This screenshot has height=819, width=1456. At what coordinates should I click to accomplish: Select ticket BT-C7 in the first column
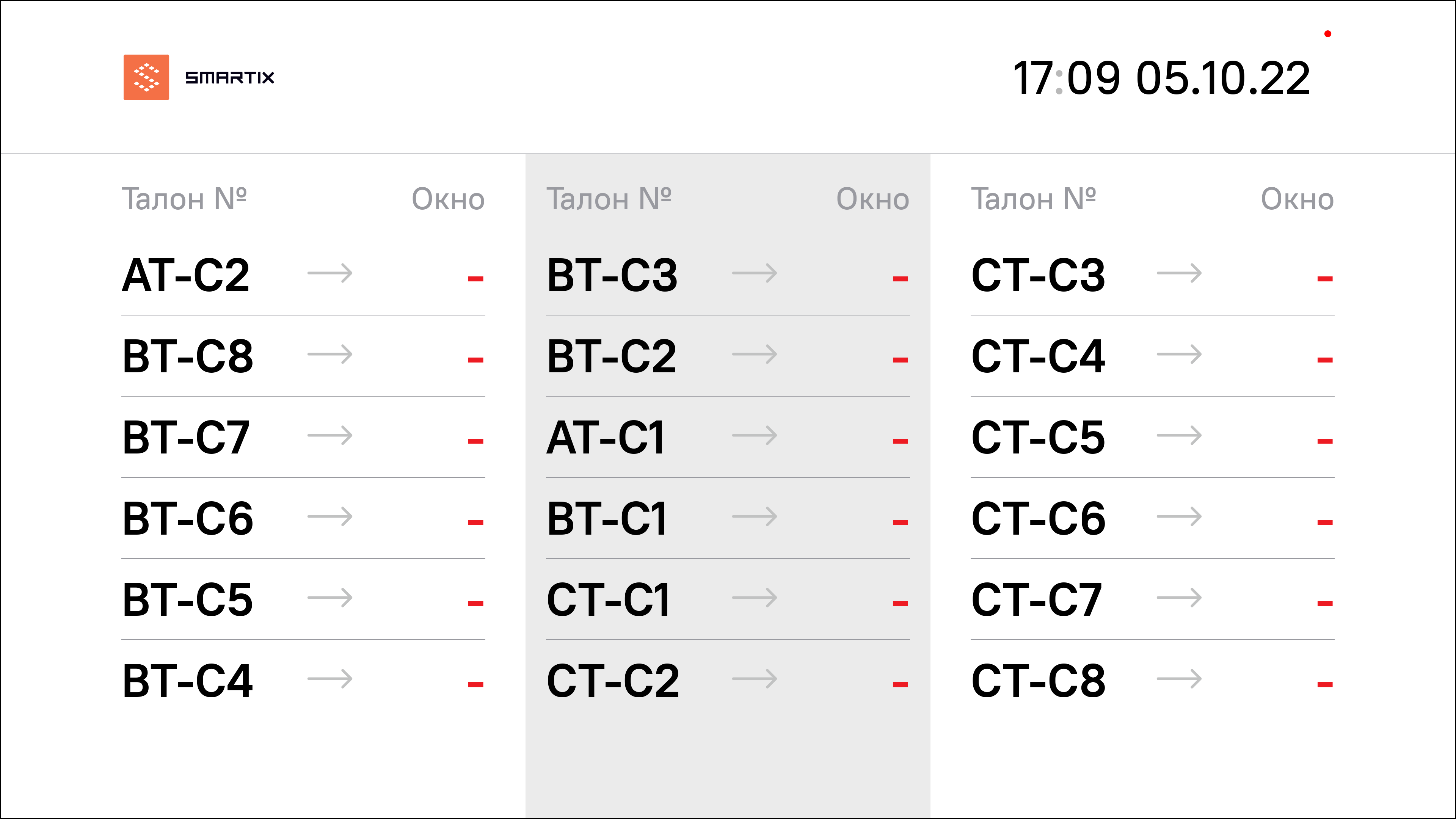click(x=186, y=438)
